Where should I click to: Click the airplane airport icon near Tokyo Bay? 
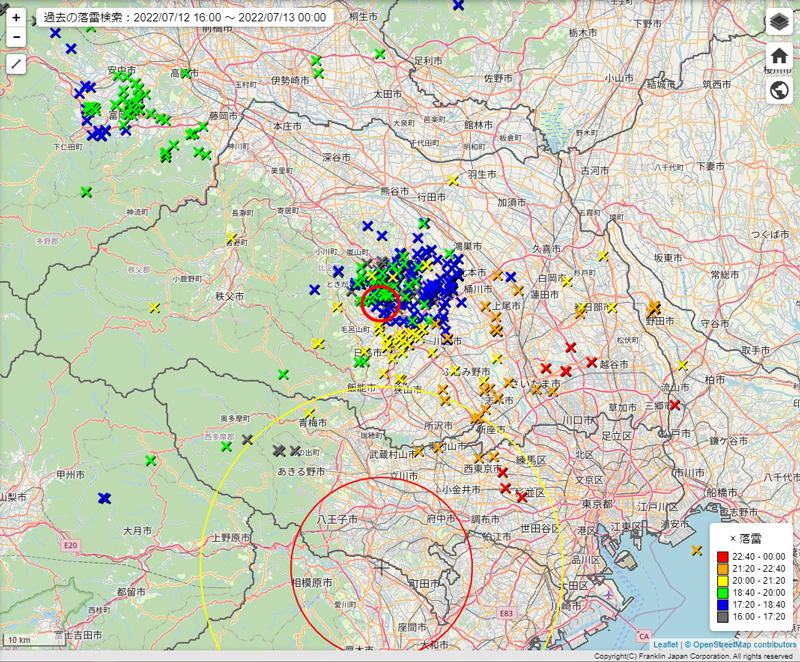click(x=609, y=595)
